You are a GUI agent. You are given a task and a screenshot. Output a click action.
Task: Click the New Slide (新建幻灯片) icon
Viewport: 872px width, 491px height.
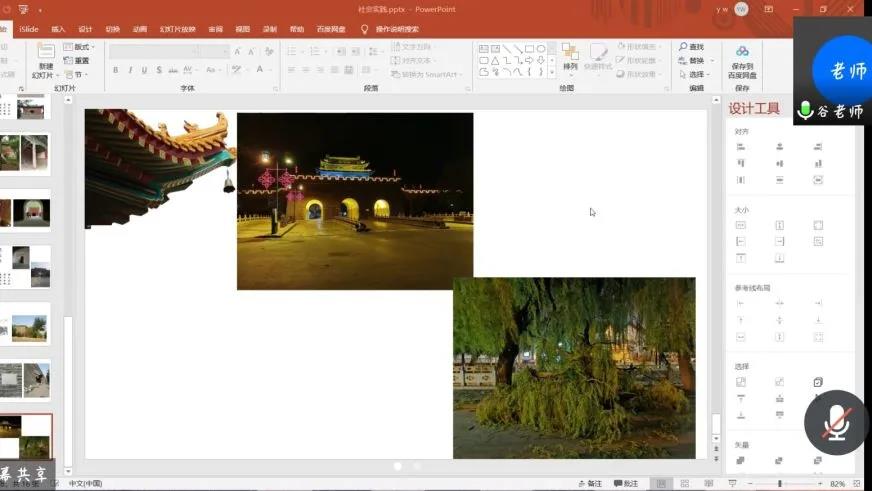point(46,52)
